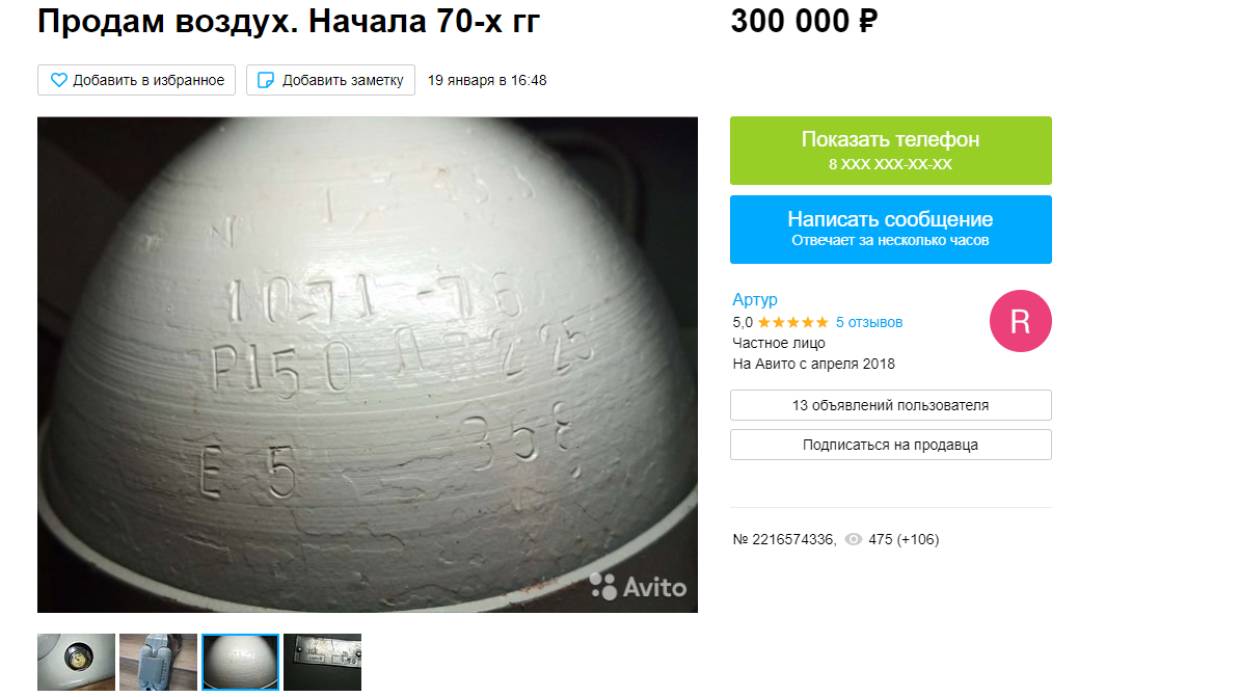The height and width of the screenshot is (697, 1240).
Task: View 13 объявлений пользователя
Action: (891, 405)
